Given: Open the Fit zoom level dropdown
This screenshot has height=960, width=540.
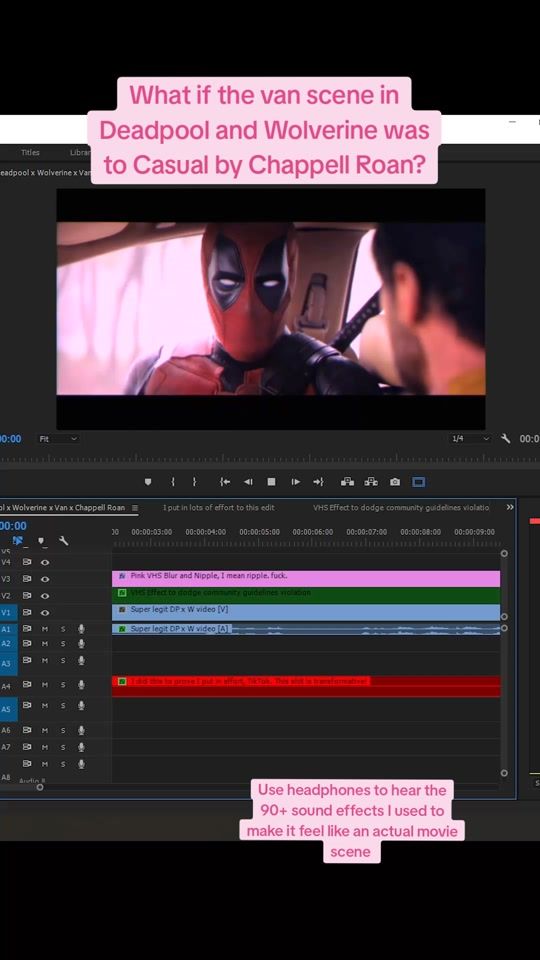Looking at the screenshot, I should (x=59, y=438).
